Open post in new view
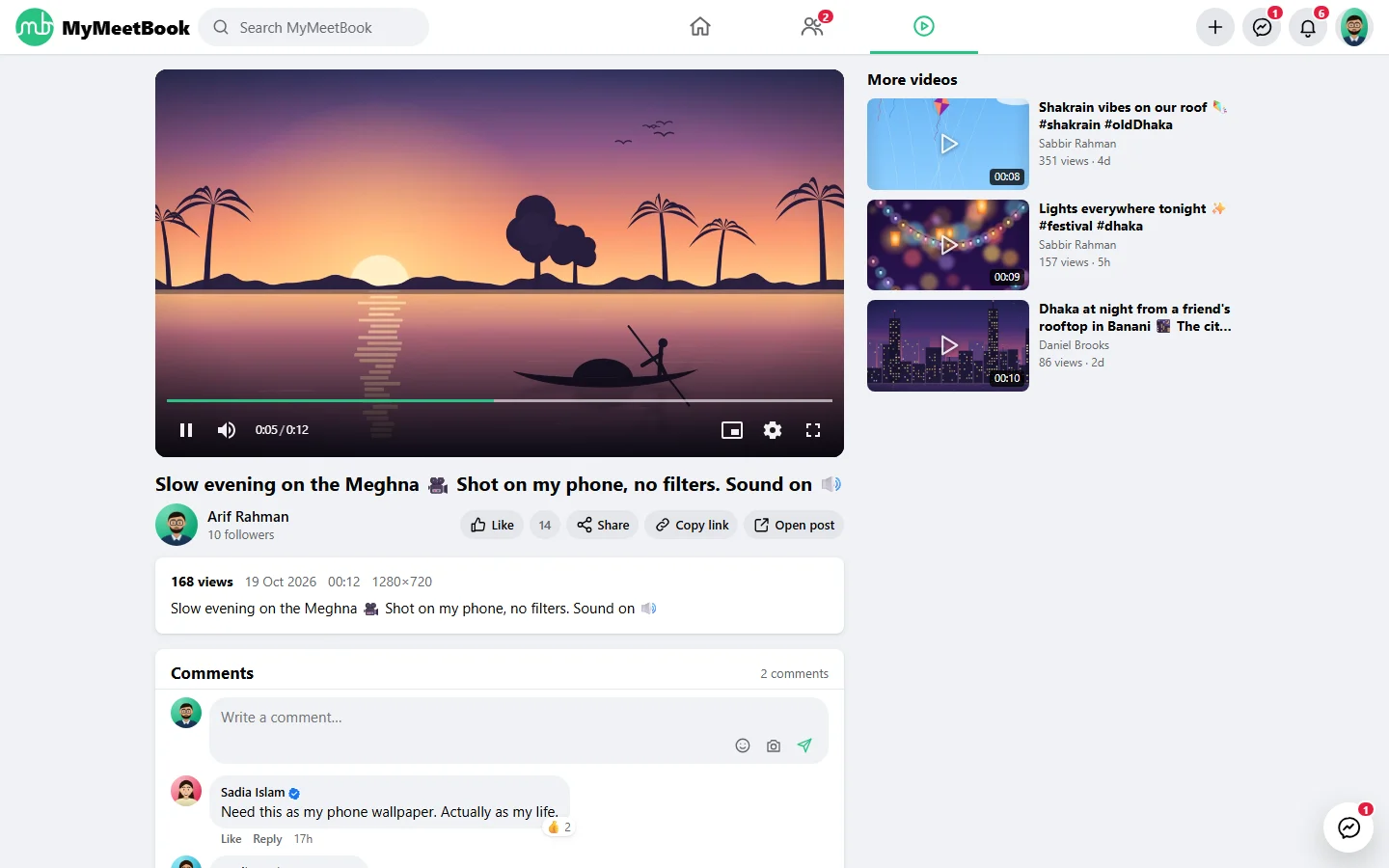The height and width of the screenshot is (868, 1389). click(x=794, y=525)
